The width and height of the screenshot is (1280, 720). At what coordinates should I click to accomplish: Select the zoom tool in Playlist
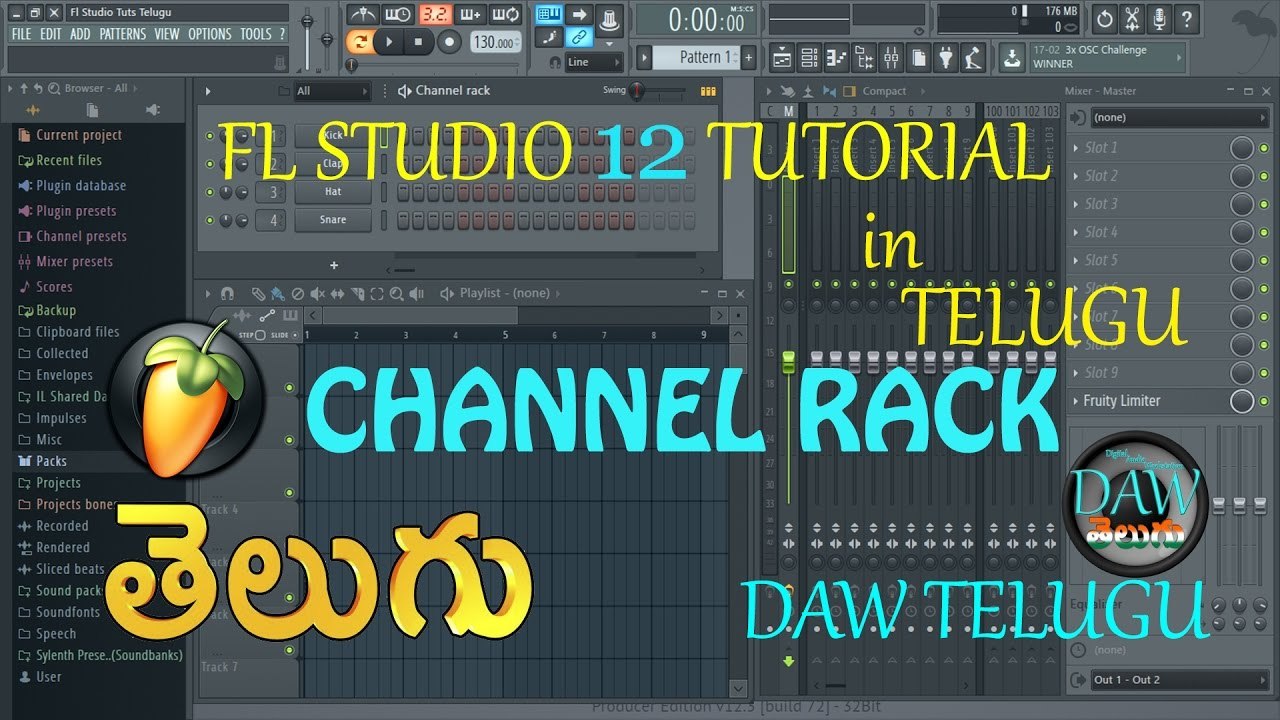(397, 294)
